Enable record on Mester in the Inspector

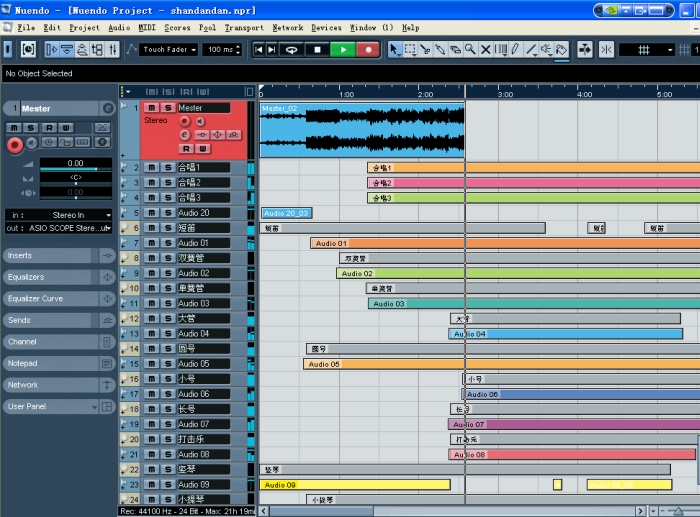[x=15, y=145]
